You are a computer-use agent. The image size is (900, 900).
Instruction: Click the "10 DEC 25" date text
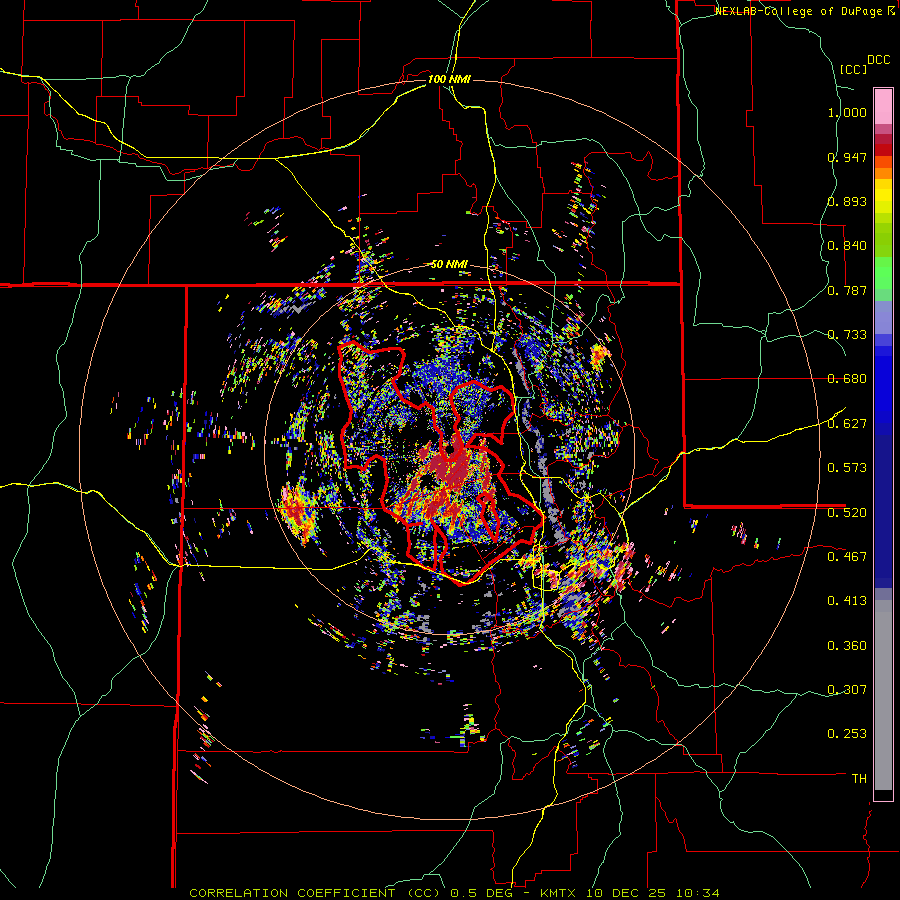627,893
